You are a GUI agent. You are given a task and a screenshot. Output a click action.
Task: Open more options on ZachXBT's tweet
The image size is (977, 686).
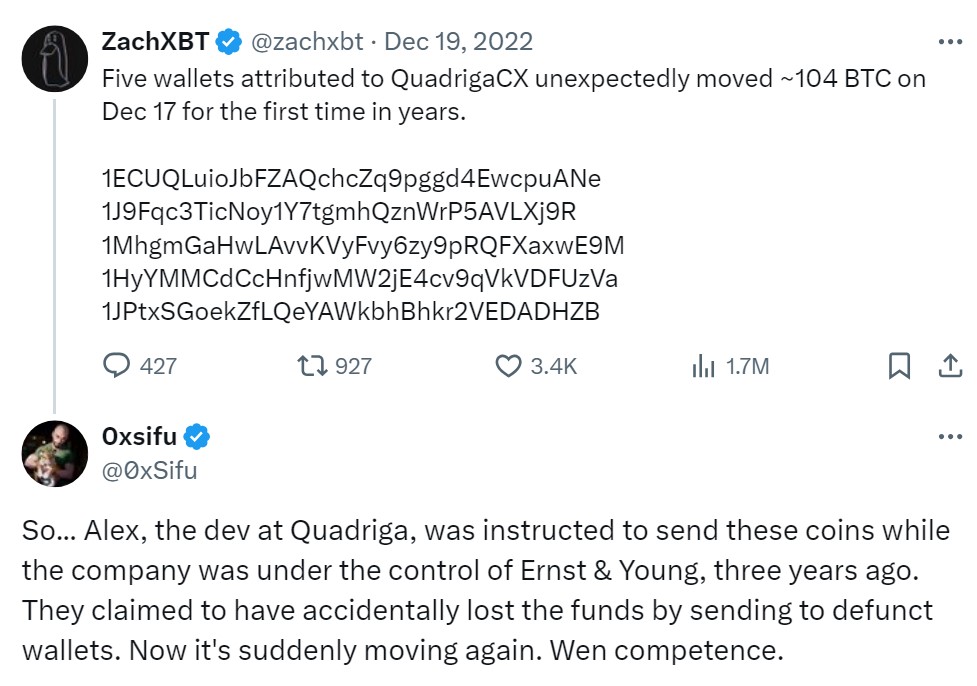click(948, 42)
